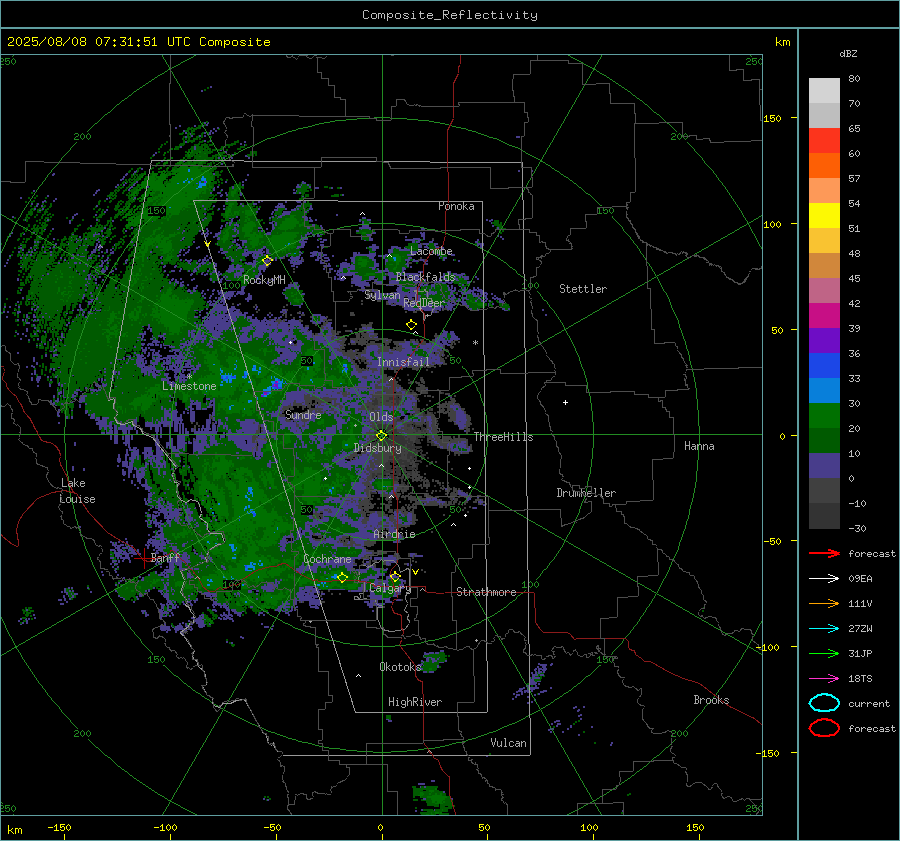
Task: Click the Okotoks map label
Action: pos(400,666)
